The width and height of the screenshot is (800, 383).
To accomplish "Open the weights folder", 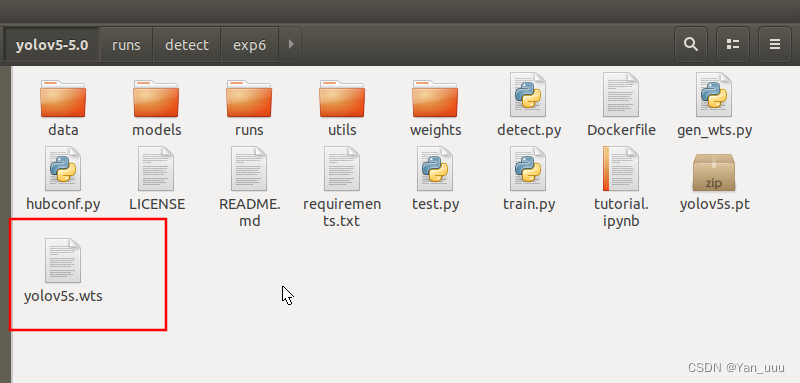I will tap(435, 98).
